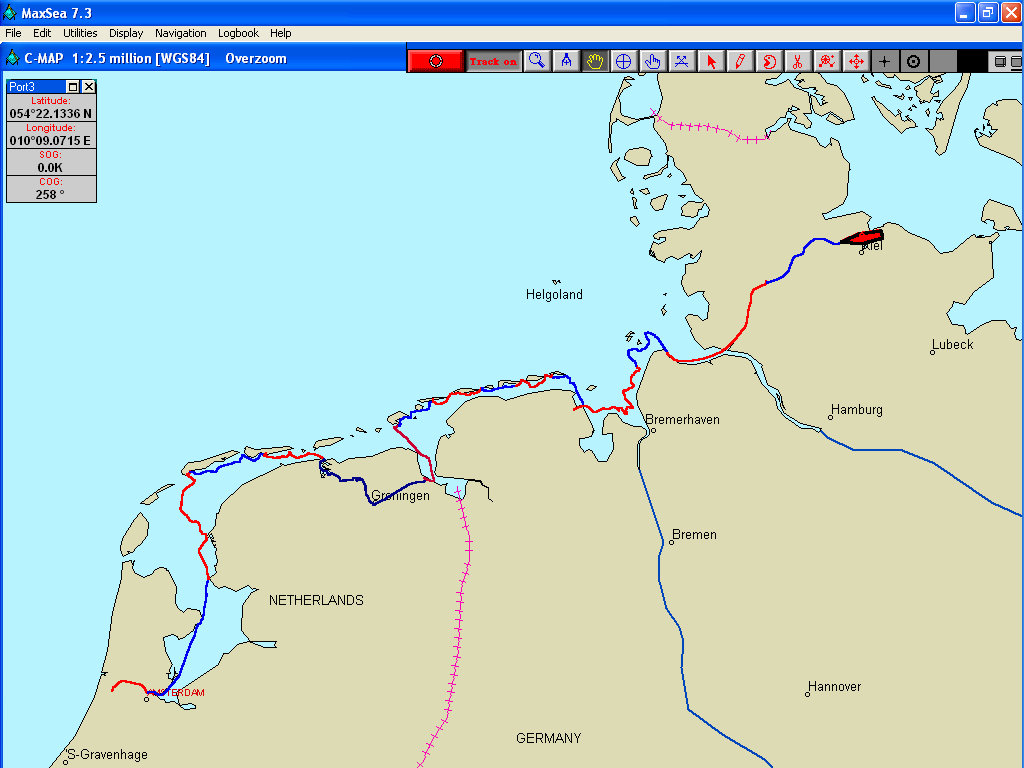
Task: Open the Navigation menu
Action: [180, 33]
